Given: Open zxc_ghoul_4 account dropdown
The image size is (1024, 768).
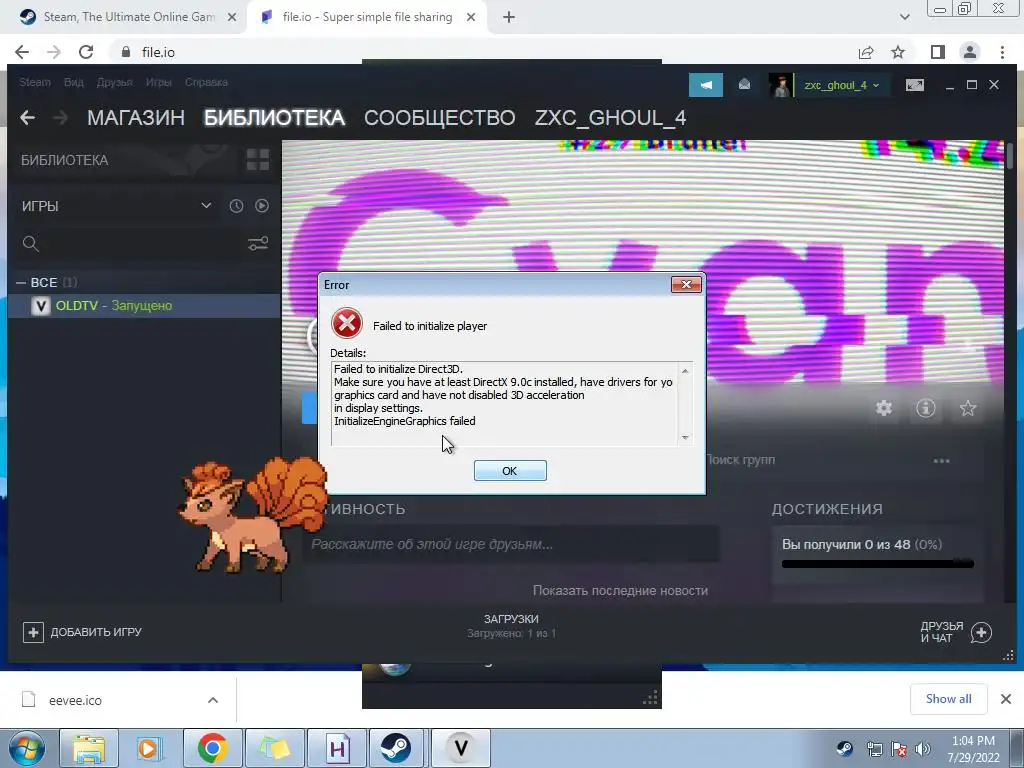Looking at the screenshot, I should click(842, 85).
